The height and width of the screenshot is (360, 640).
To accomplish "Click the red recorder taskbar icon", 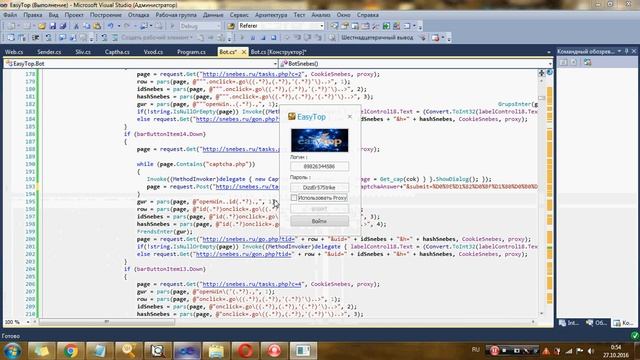I will (274, 350).
